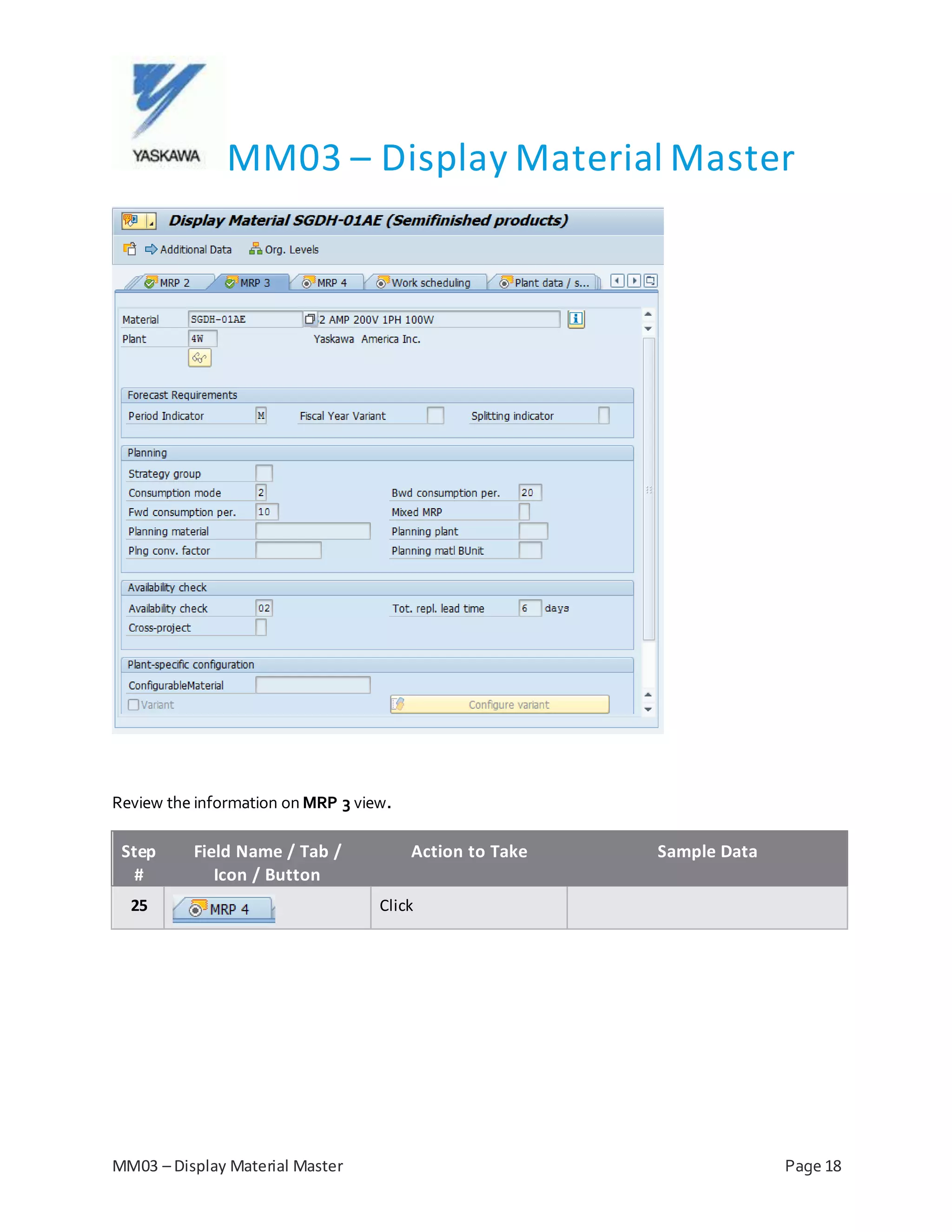Click the menu icon beside the window title
Screen dimensions: 952x1232
click(139, 220)
